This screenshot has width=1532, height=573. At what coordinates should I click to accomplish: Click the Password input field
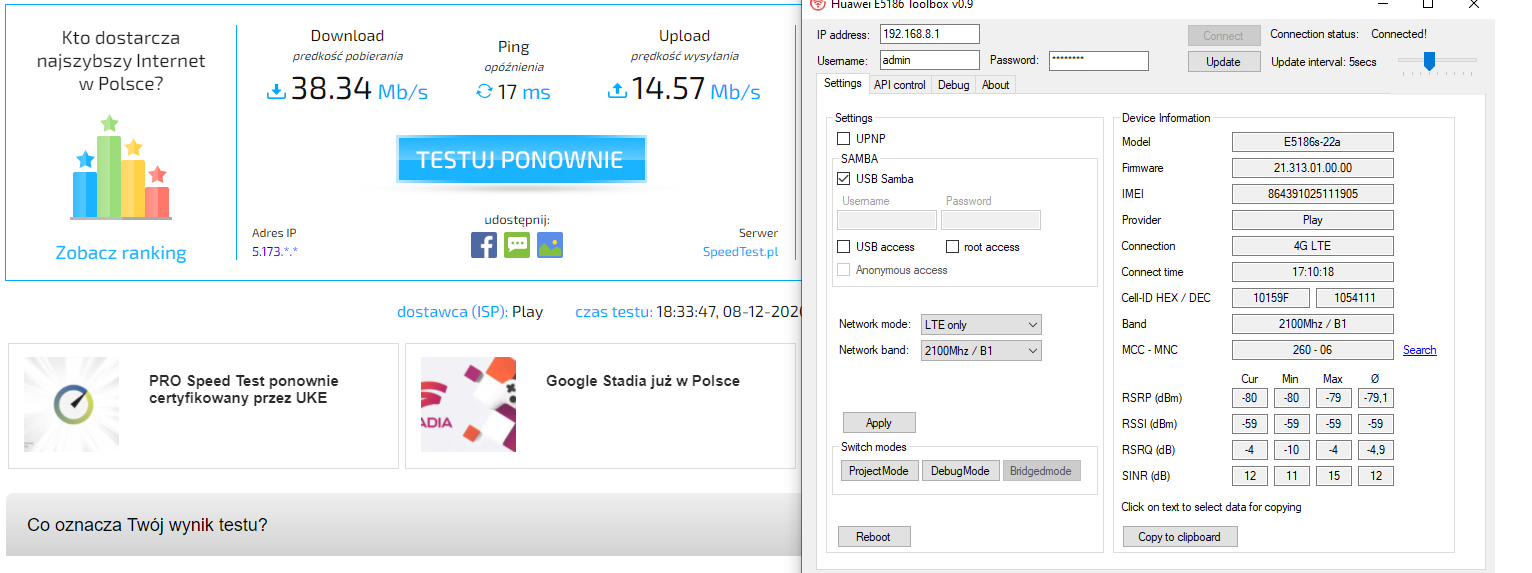tap(1098, 61)
